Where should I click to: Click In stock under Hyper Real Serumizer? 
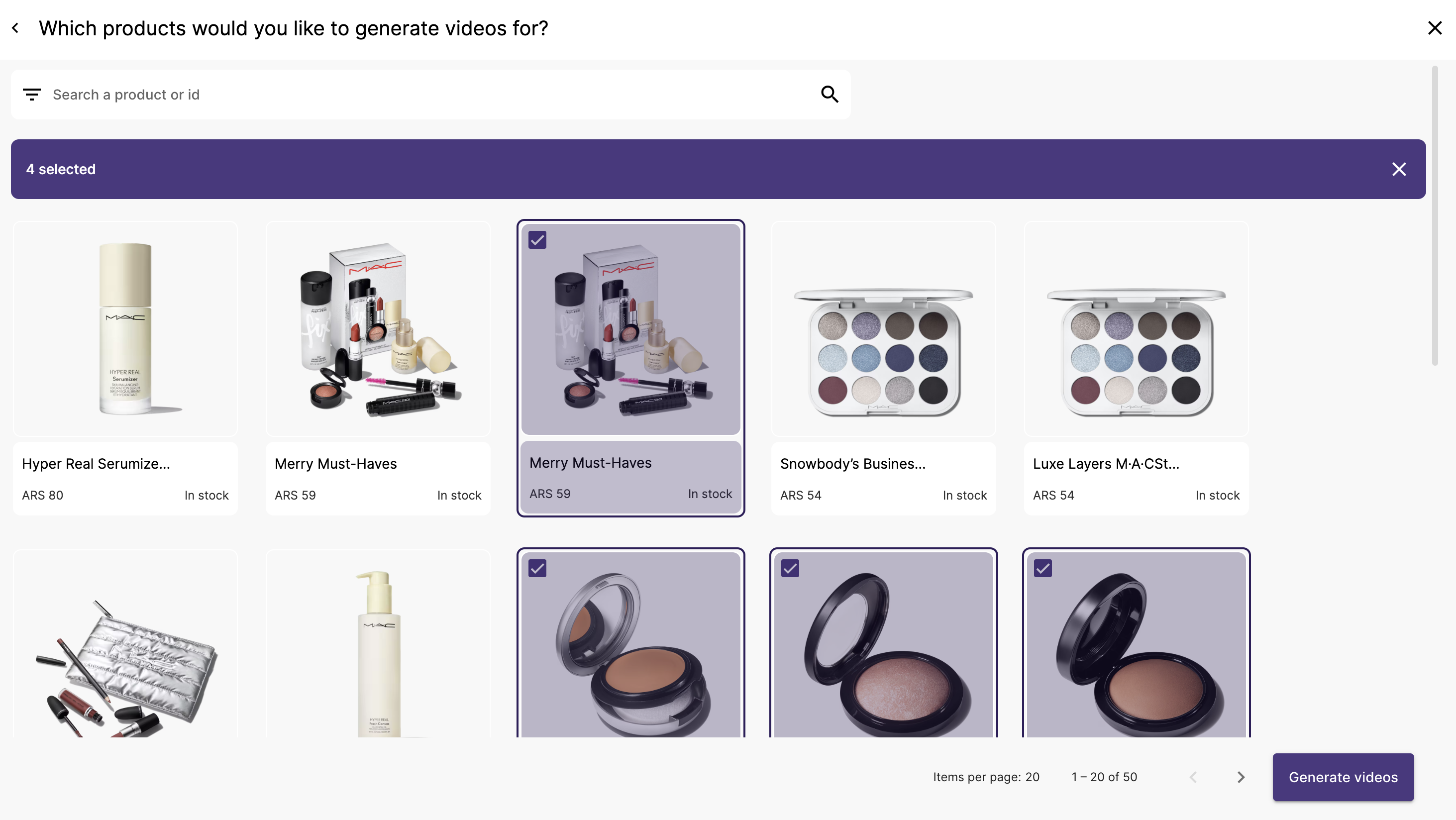coord(207,495)
